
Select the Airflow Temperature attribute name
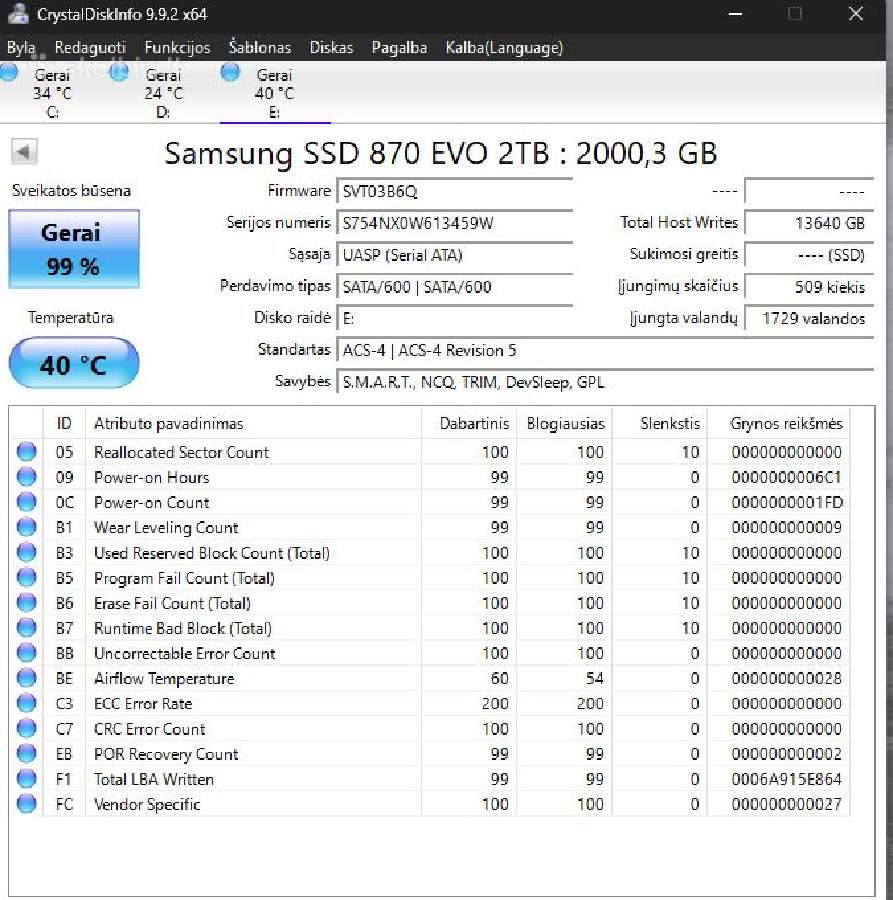tap(164, 678)
